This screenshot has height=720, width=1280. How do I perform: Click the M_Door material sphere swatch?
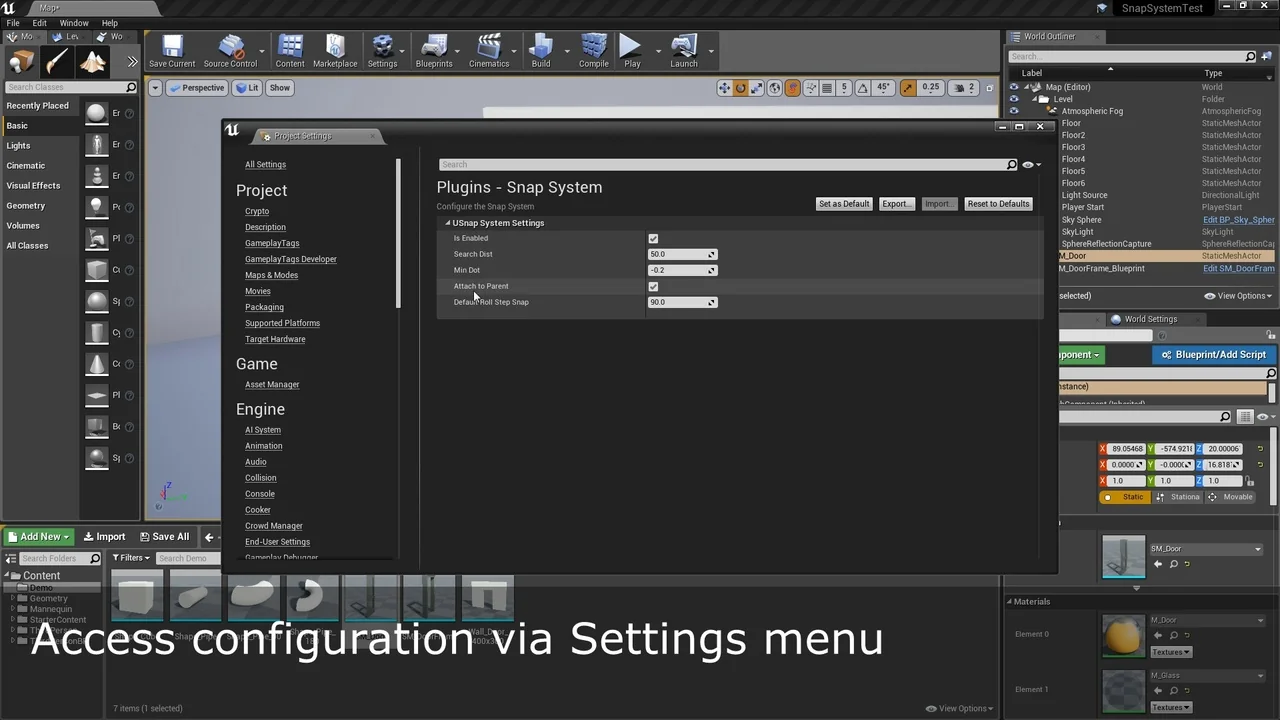(x=1123, y=636)
